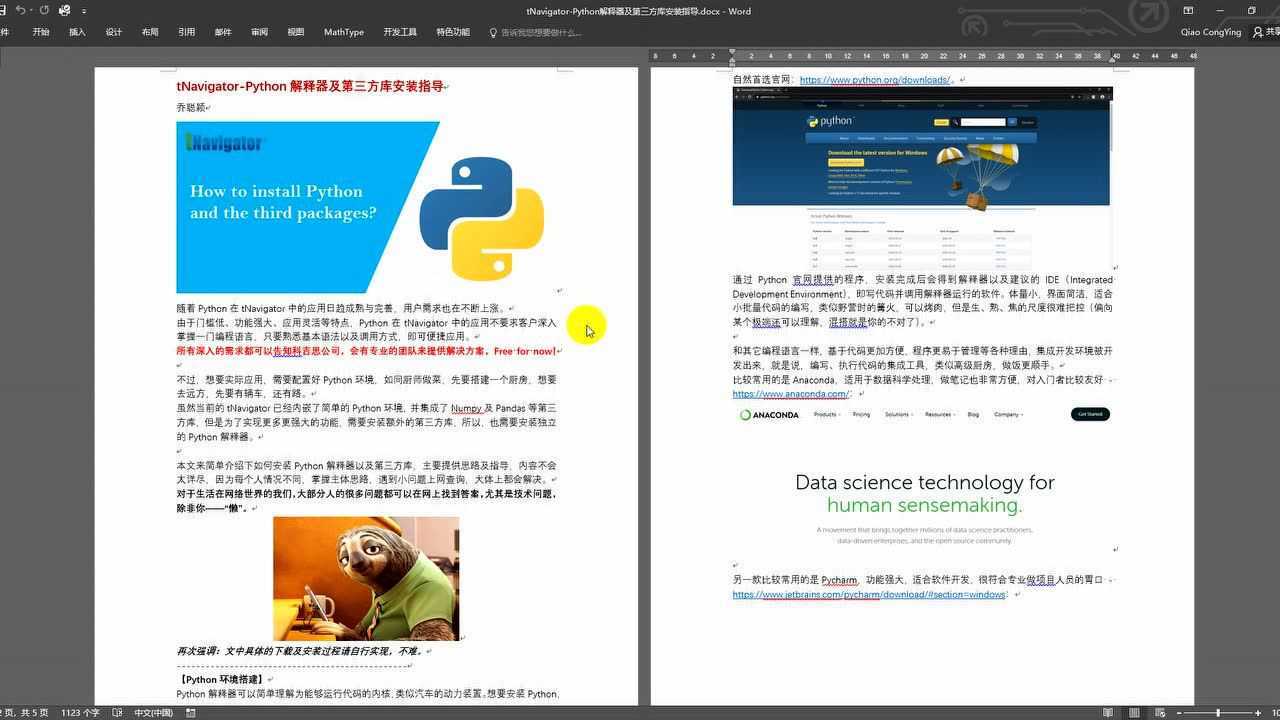The image size is (1280, 720).
Task: Click the Repeat action icon
Action: pyautogui.click(x=44, y=11)
